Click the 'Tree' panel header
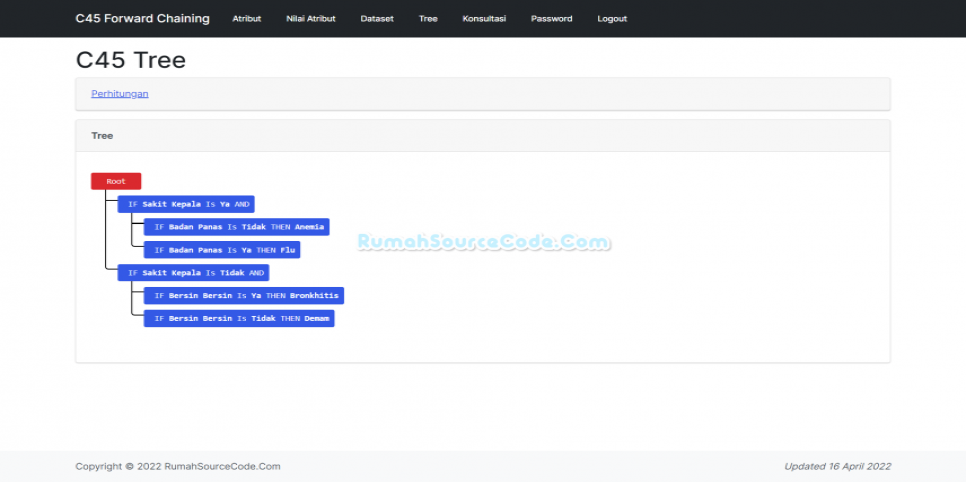The width and height of the screenshot is (966, 482). 102,135
